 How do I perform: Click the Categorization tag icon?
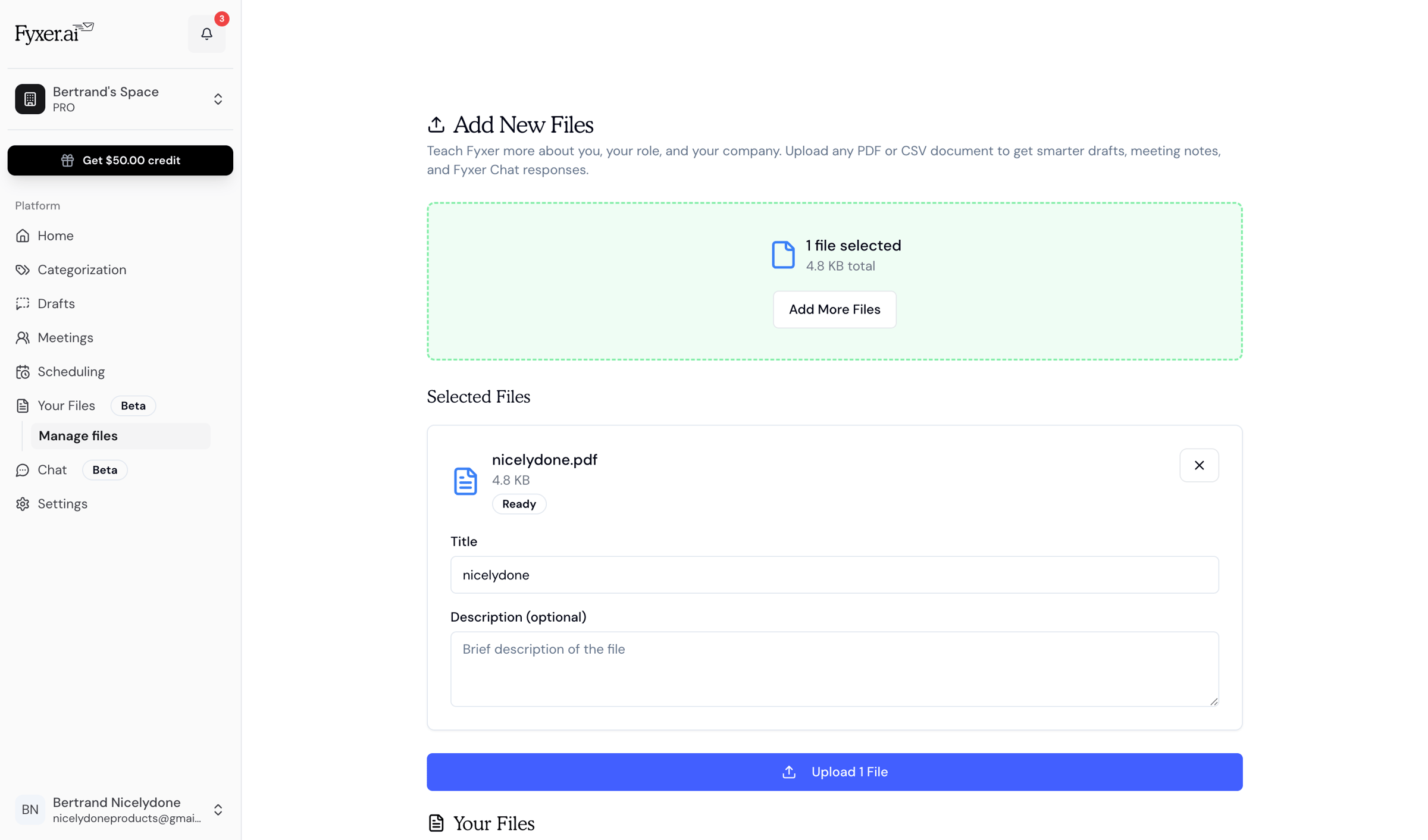[23, 269]
